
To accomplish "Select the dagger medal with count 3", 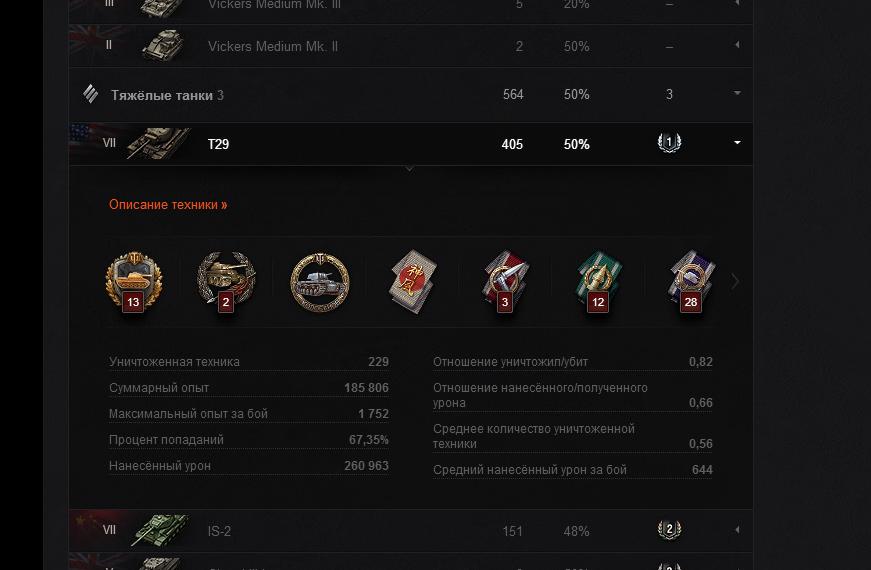I will tap(505, 281).
